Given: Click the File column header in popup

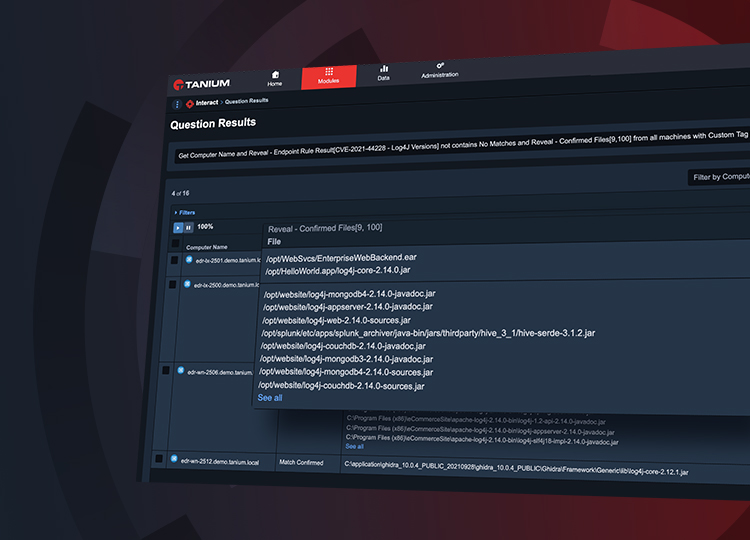Looking at the screenshot, I should [274, 242].
